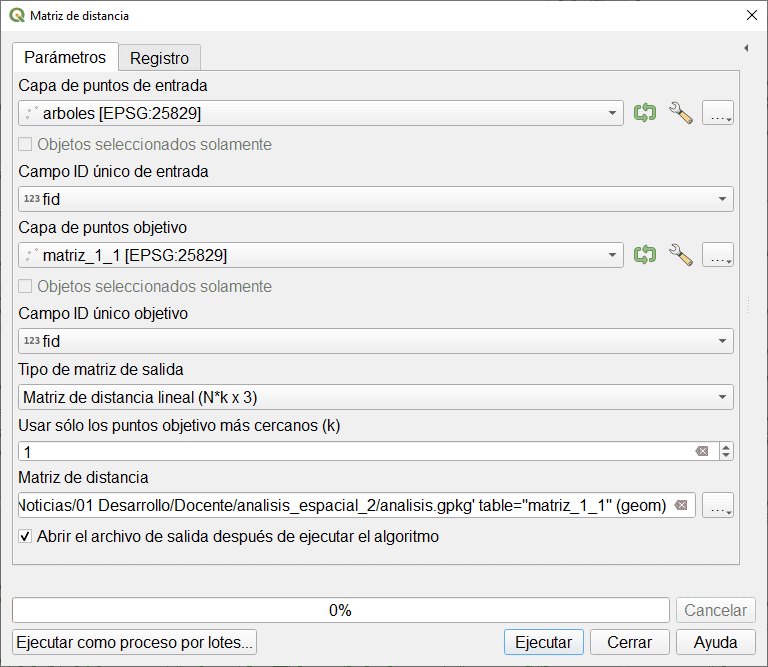The image size is (768, 667).
Task: Switch to the Registro tab
Action: pos(160,58)
